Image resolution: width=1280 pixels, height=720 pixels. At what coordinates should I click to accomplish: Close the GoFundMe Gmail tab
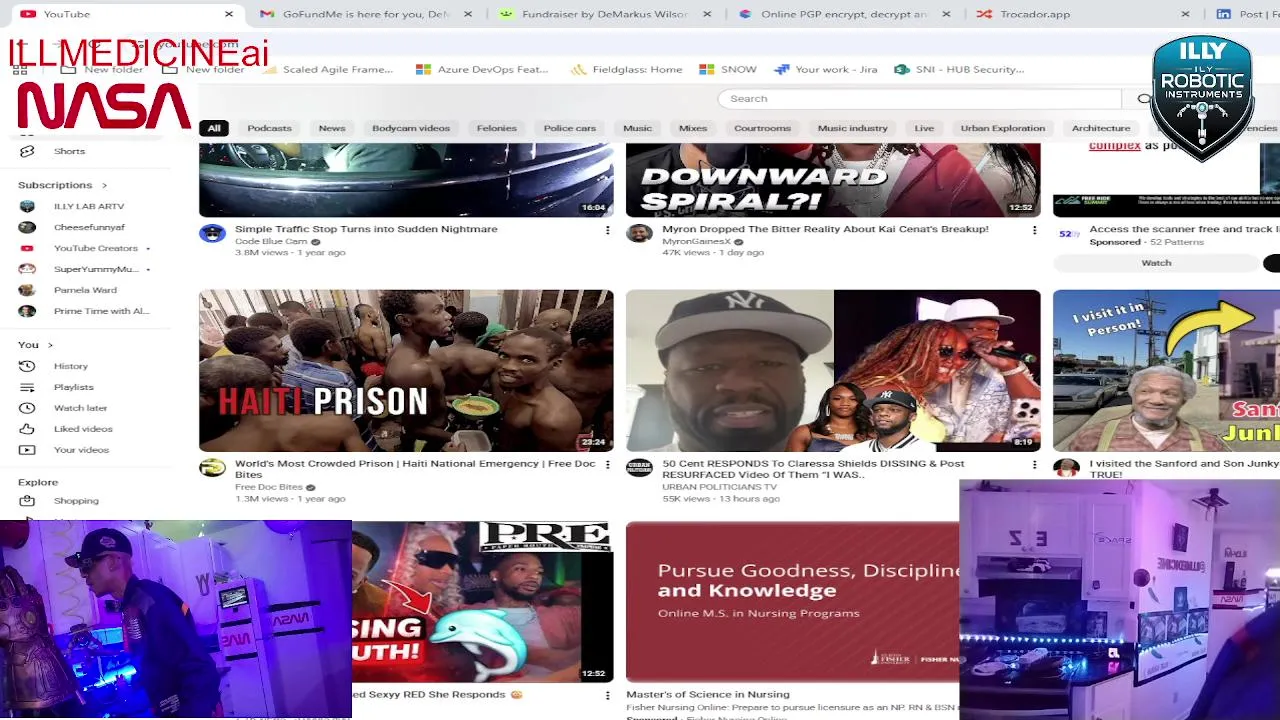(x=467, y=14)
